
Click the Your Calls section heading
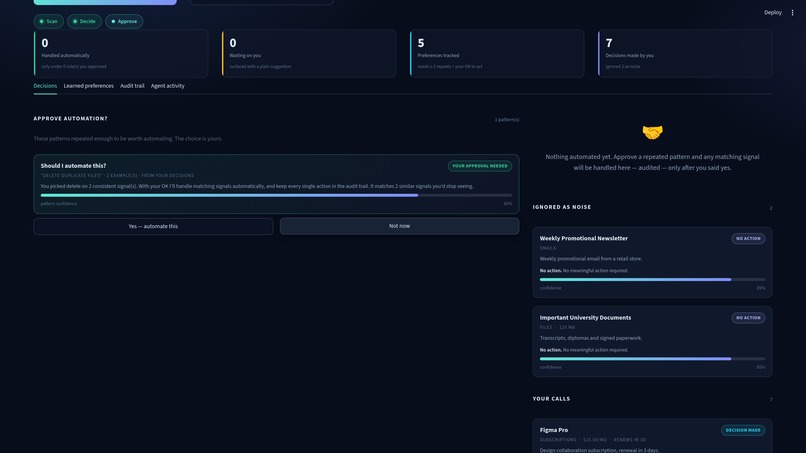coord(551,398)
